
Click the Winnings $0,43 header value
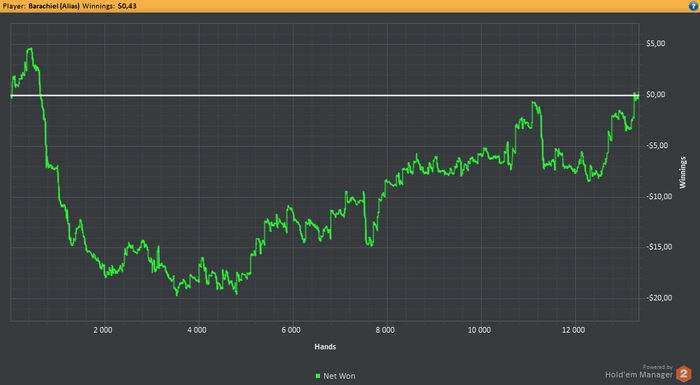coord(127,6)
